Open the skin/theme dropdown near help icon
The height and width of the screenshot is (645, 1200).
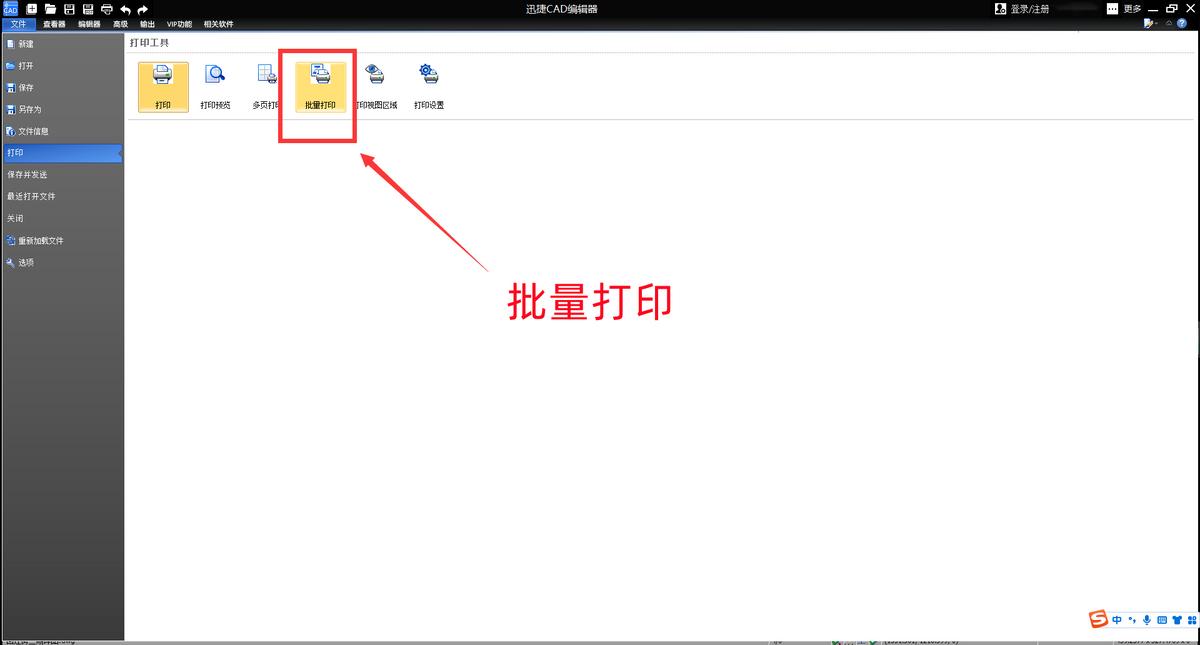click(1151, 22)
